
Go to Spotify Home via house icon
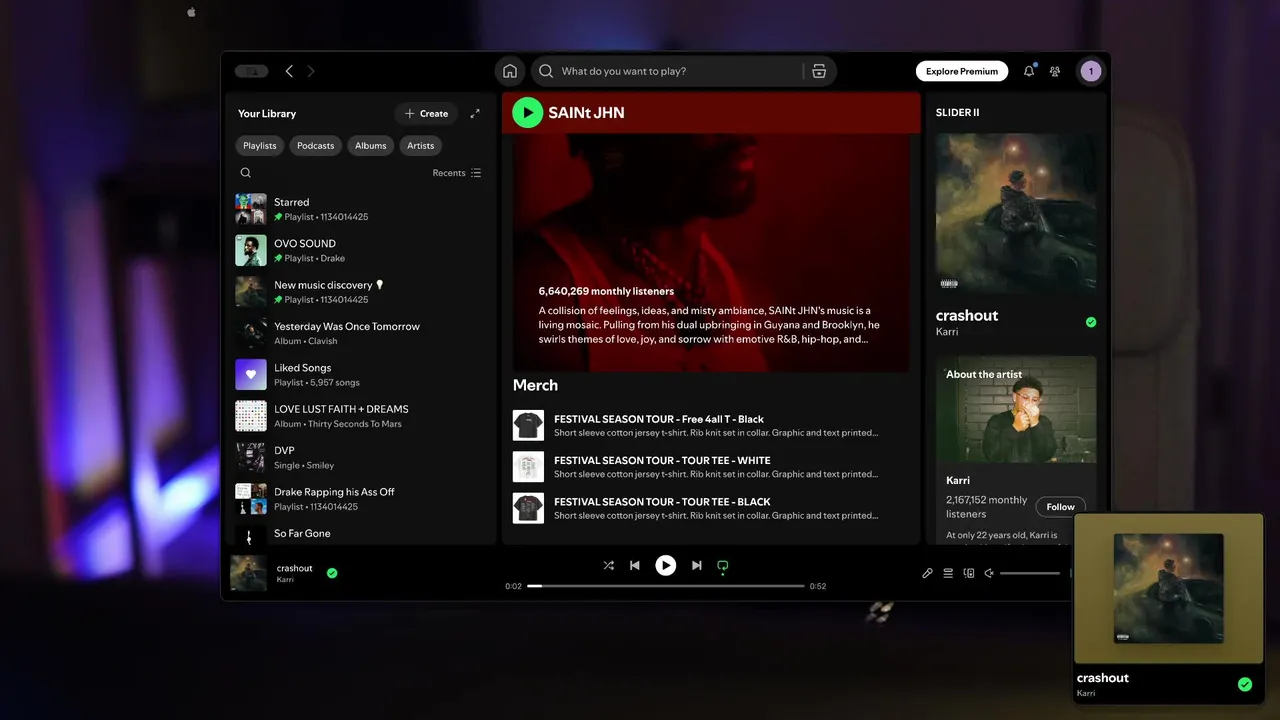[510, 71]
